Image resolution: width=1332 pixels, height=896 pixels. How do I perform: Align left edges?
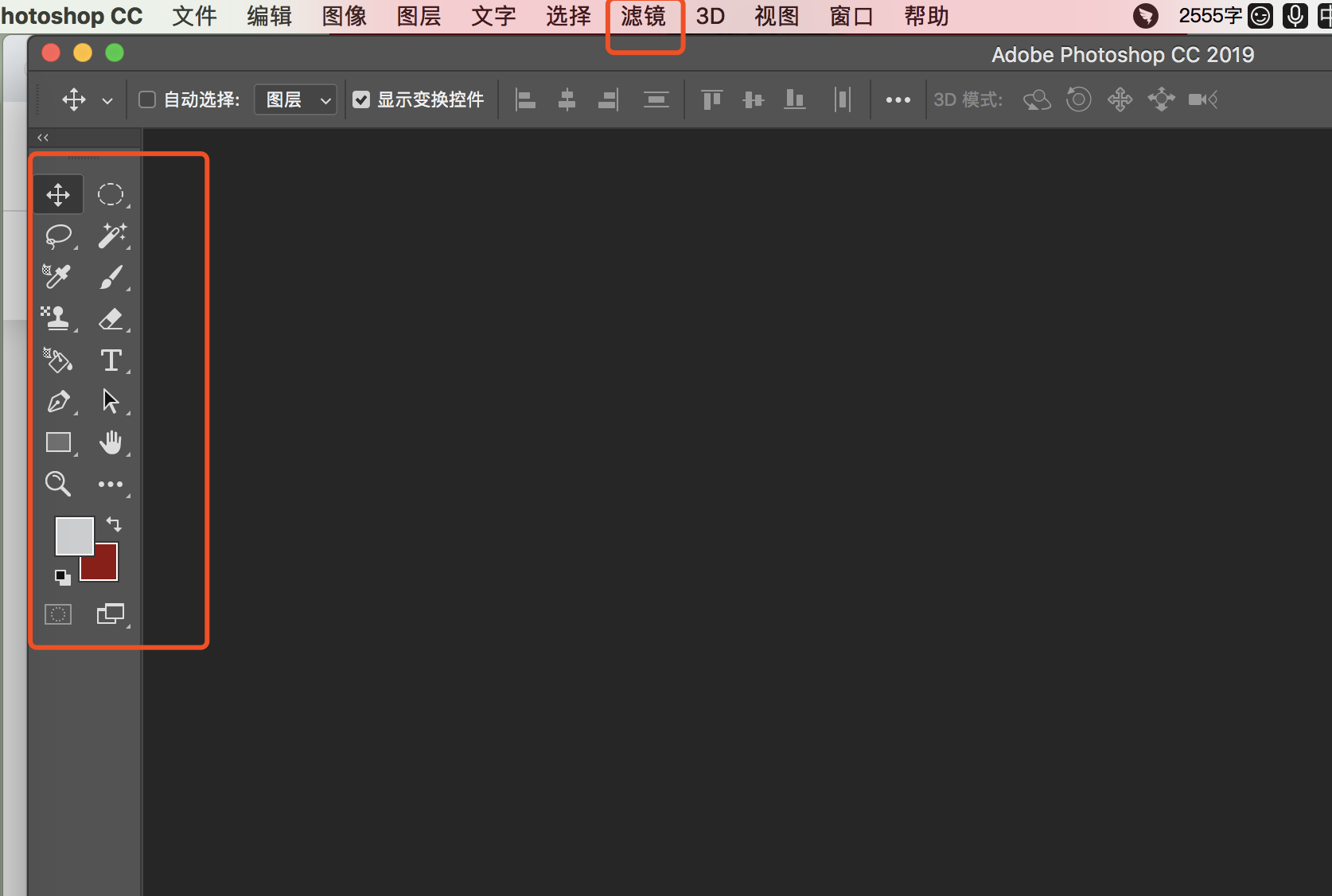(525, 99)
